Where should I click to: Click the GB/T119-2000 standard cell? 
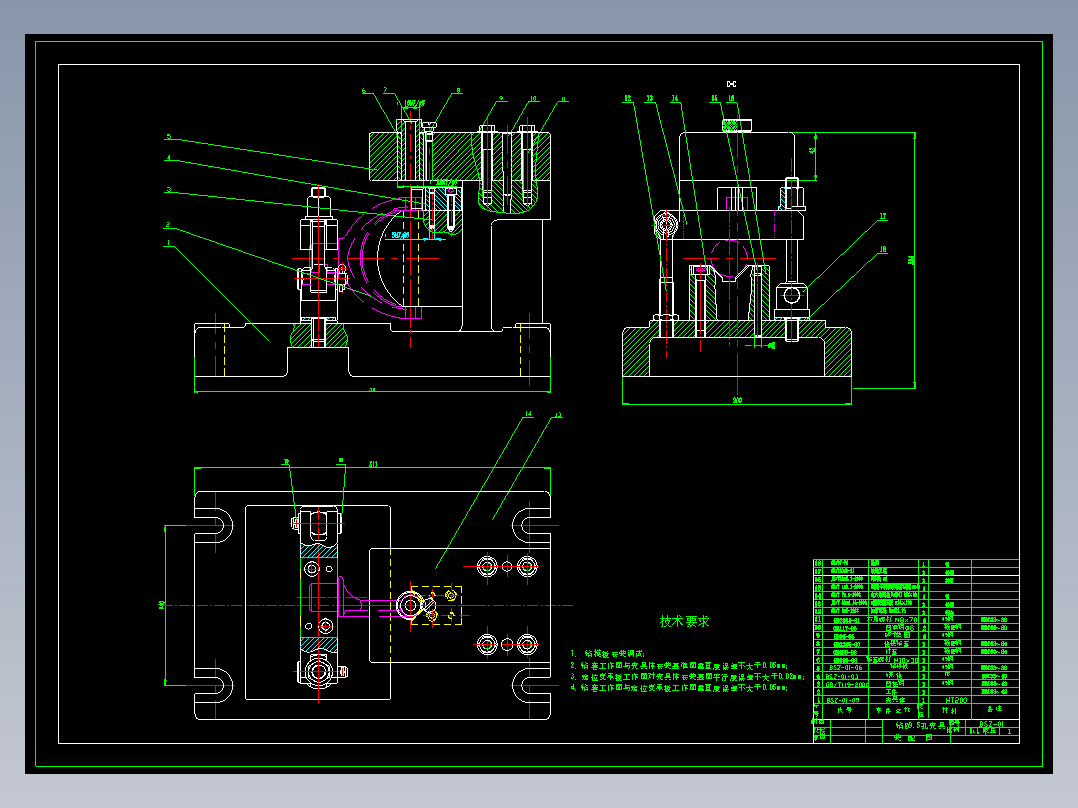click(847, 684)
